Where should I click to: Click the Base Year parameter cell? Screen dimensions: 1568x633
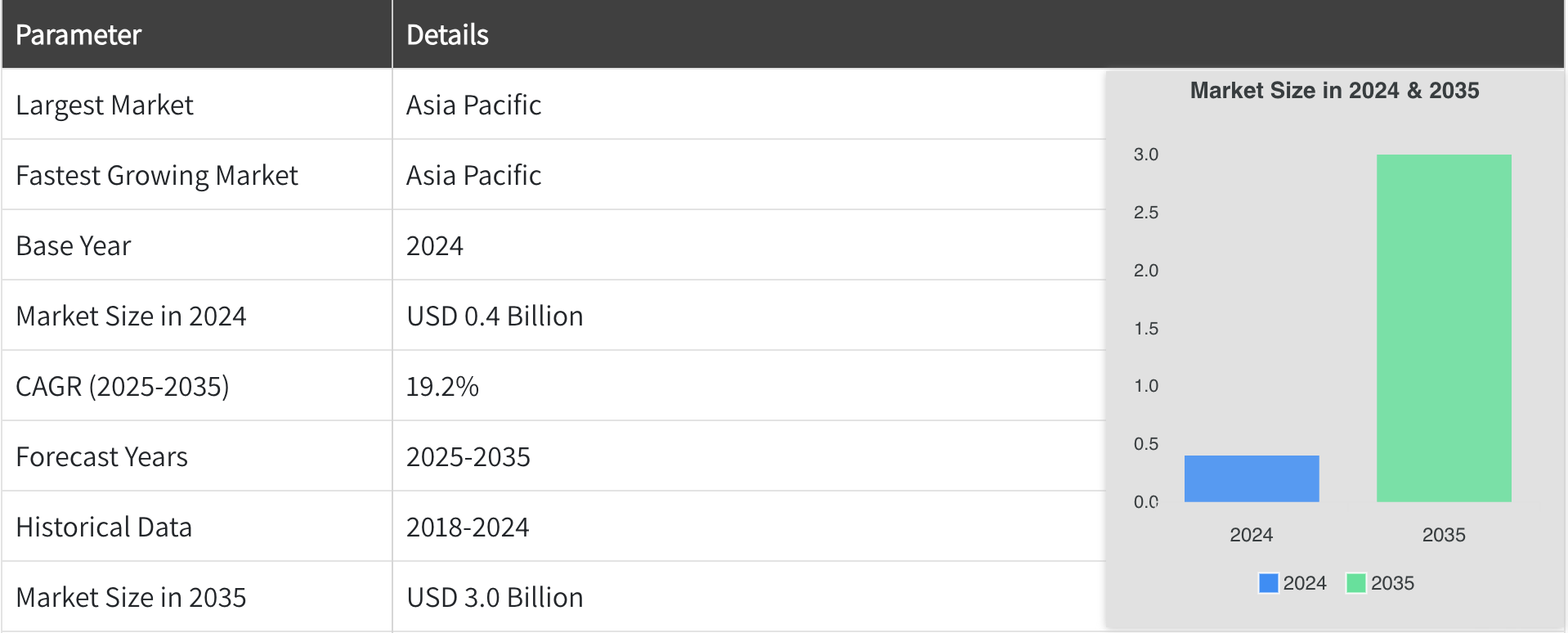pyautogui.click(x=74, y=246)
